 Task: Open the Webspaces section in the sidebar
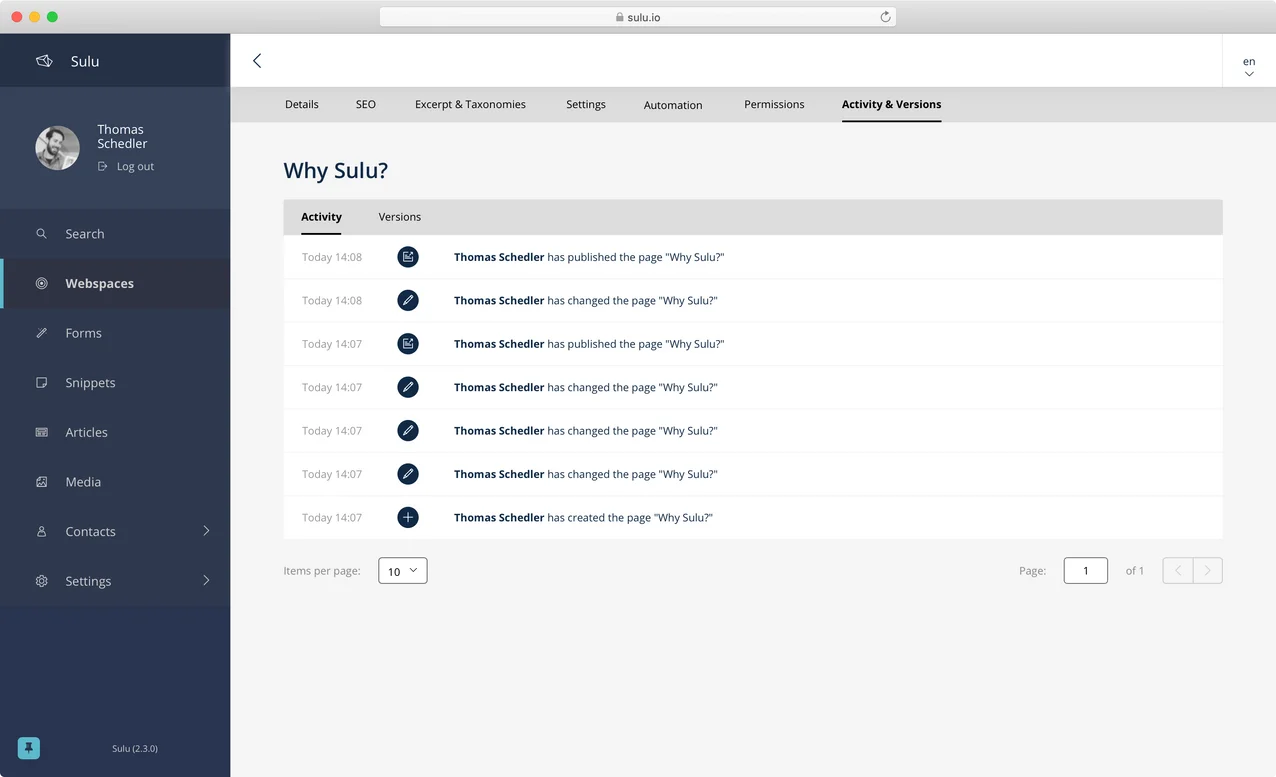coord(99,283)
